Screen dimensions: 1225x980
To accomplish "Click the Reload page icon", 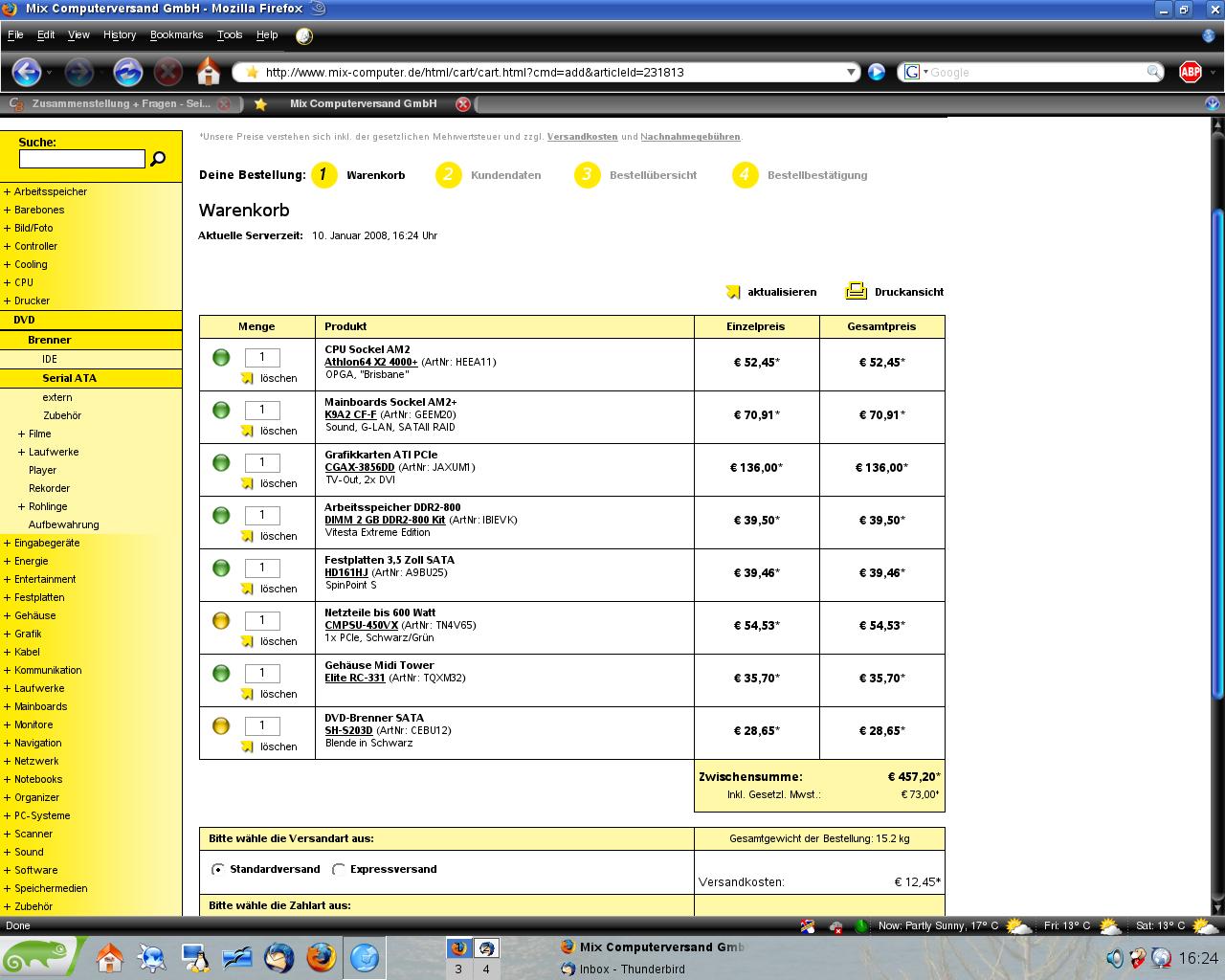I will [x=127, y=72].
